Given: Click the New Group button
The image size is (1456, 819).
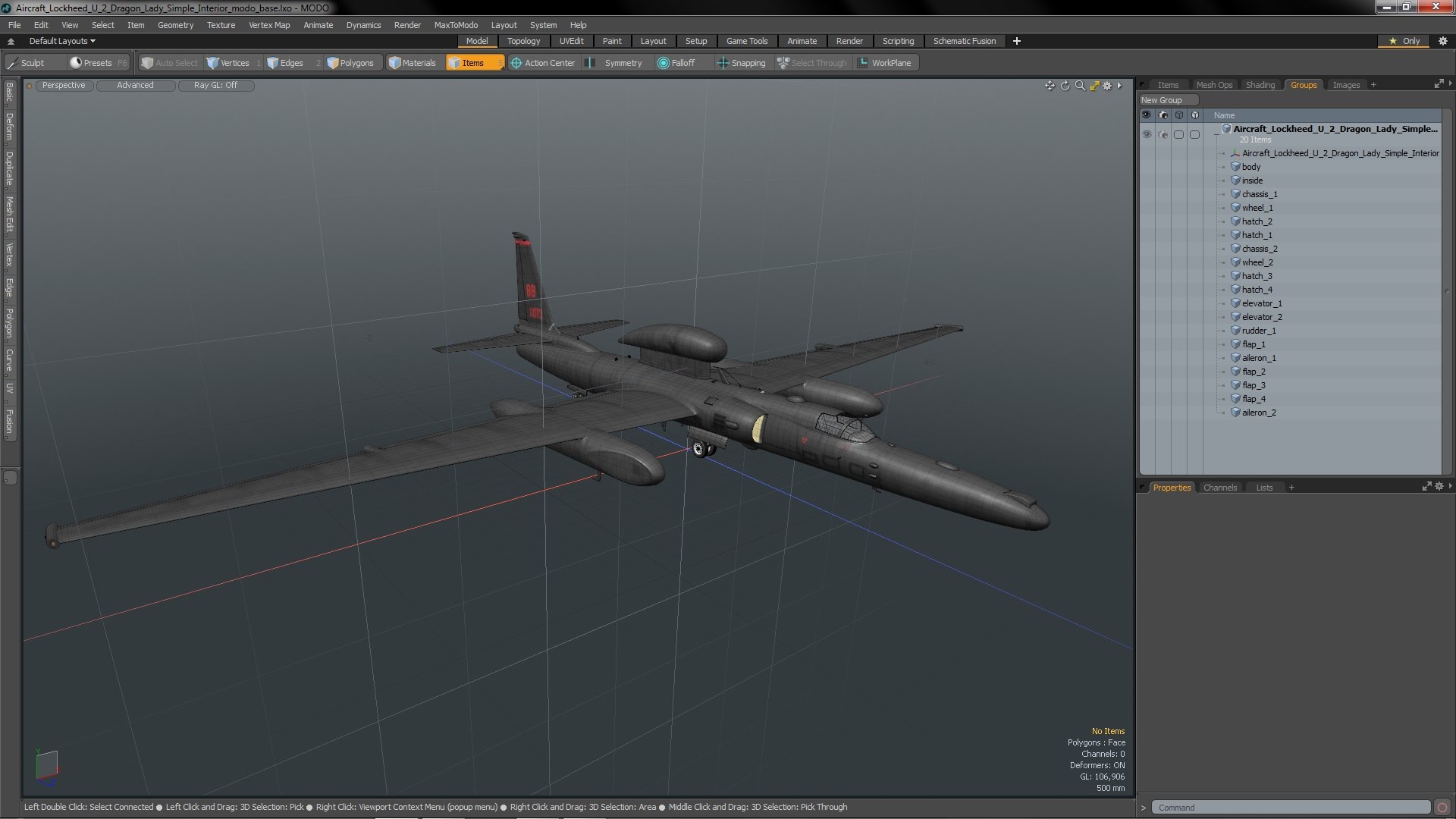Looking at the screenshot, I should click(x=1168, y=100).
